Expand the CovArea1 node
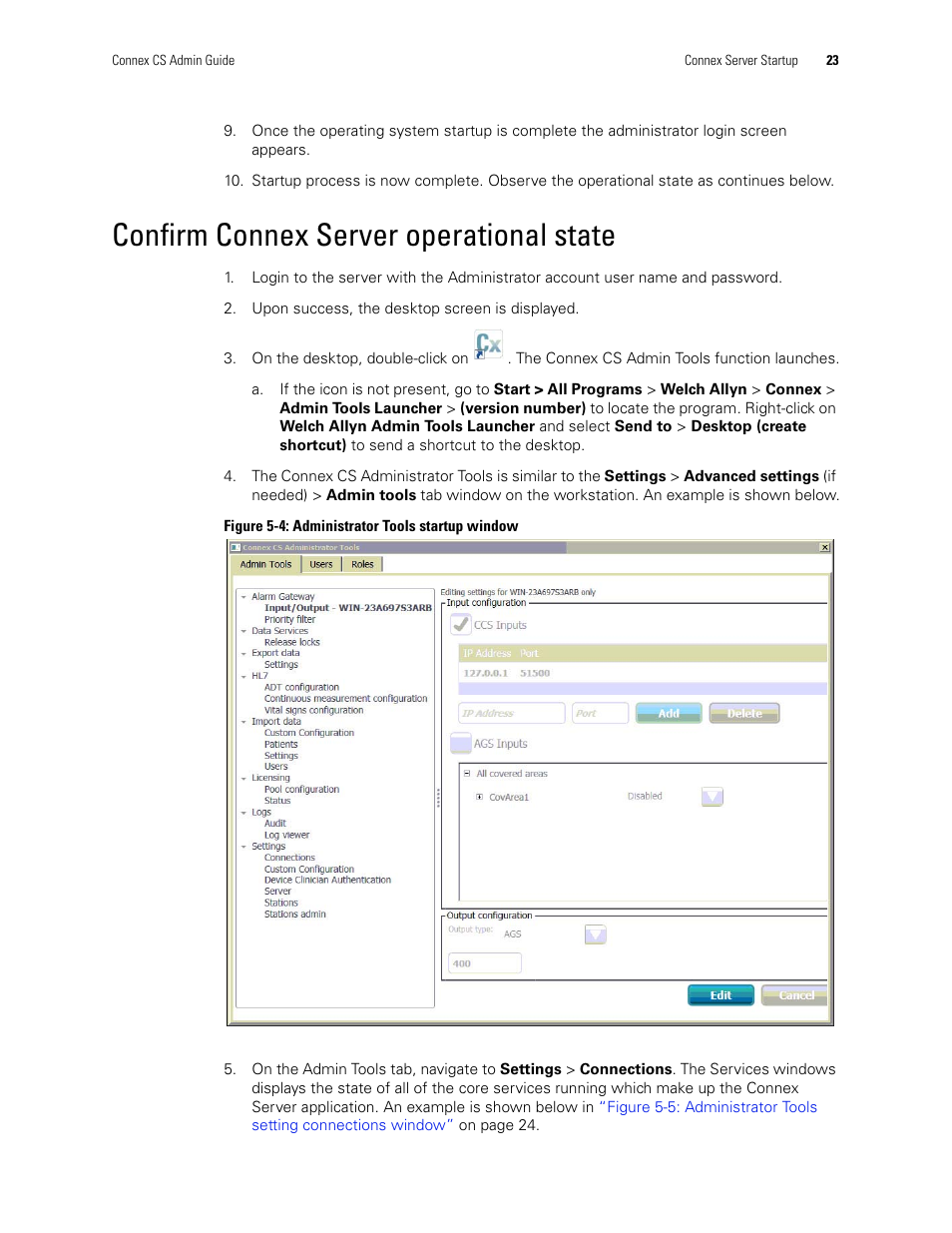Screen dimensions: 952x1233 (x=479, y=797)
